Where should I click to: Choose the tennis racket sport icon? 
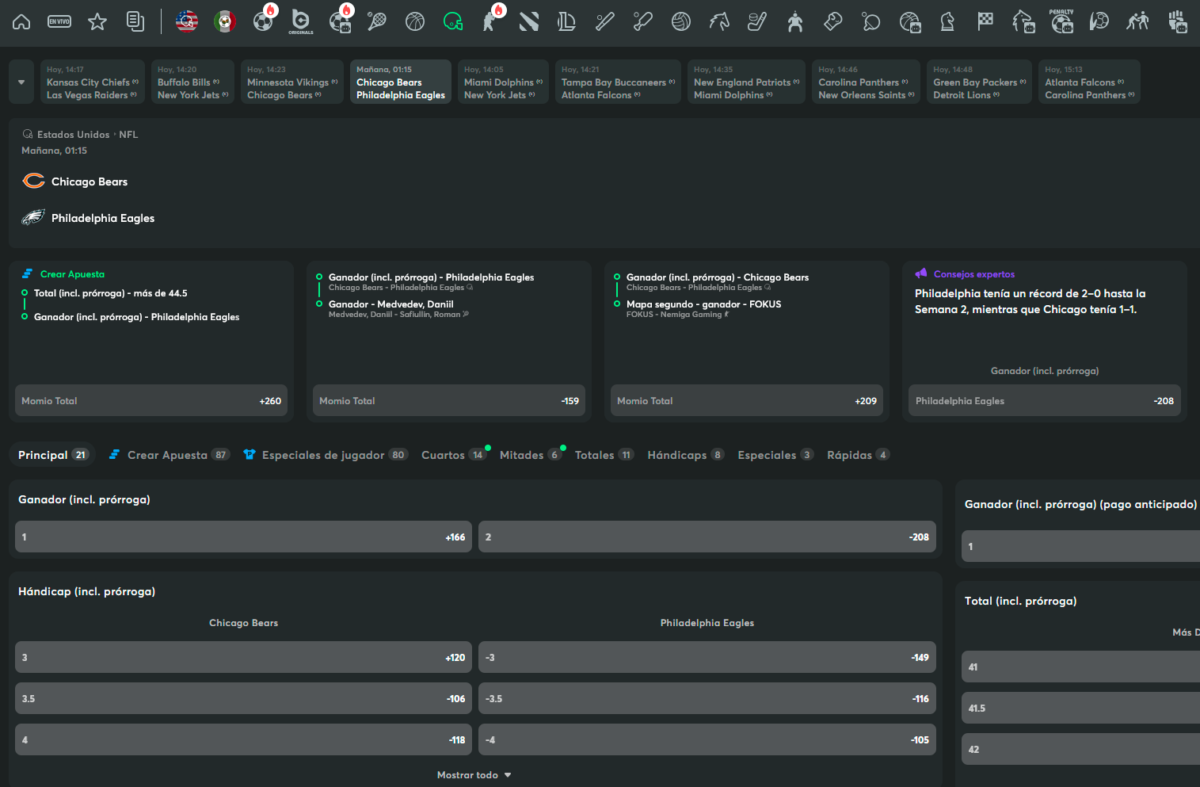(x=377, y=21)
